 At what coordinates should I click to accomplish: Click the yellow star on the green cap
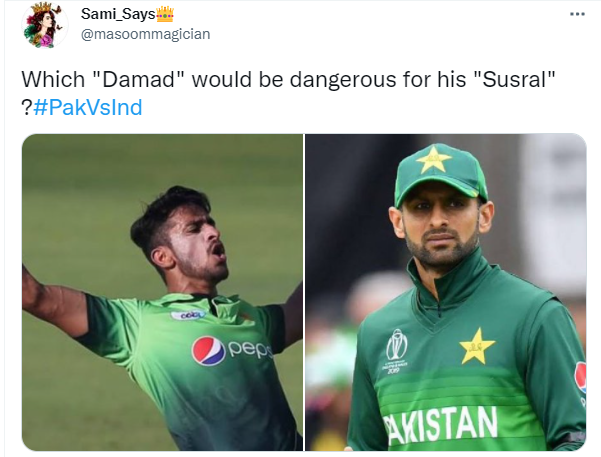pos(434,159)
